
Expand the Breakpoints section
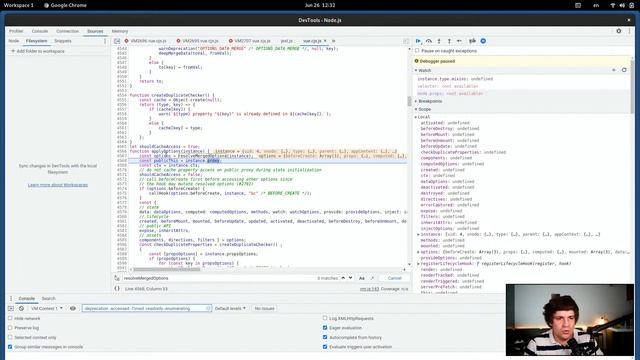(428, 101)
